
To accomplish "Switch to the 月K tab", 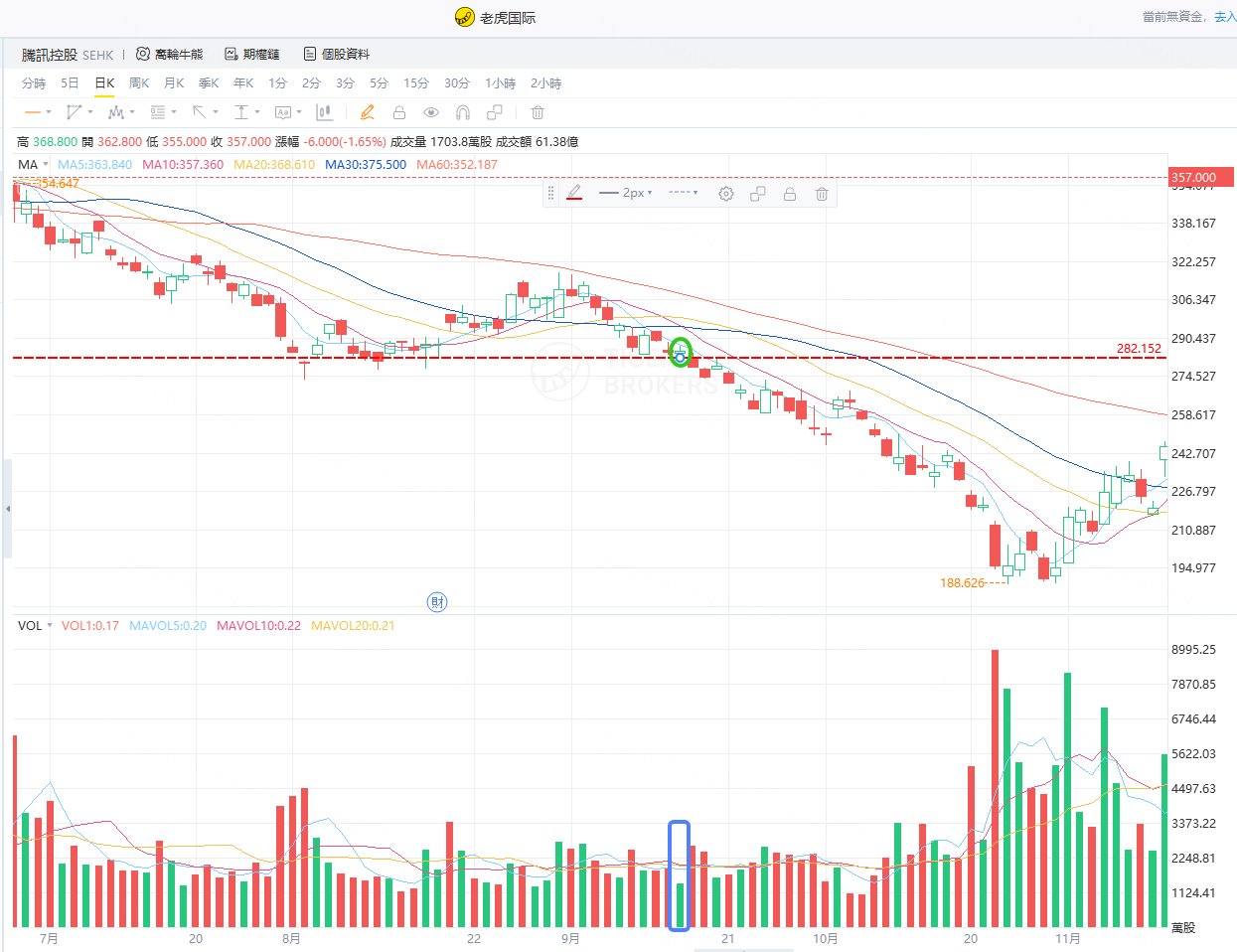I will [174, 83].
